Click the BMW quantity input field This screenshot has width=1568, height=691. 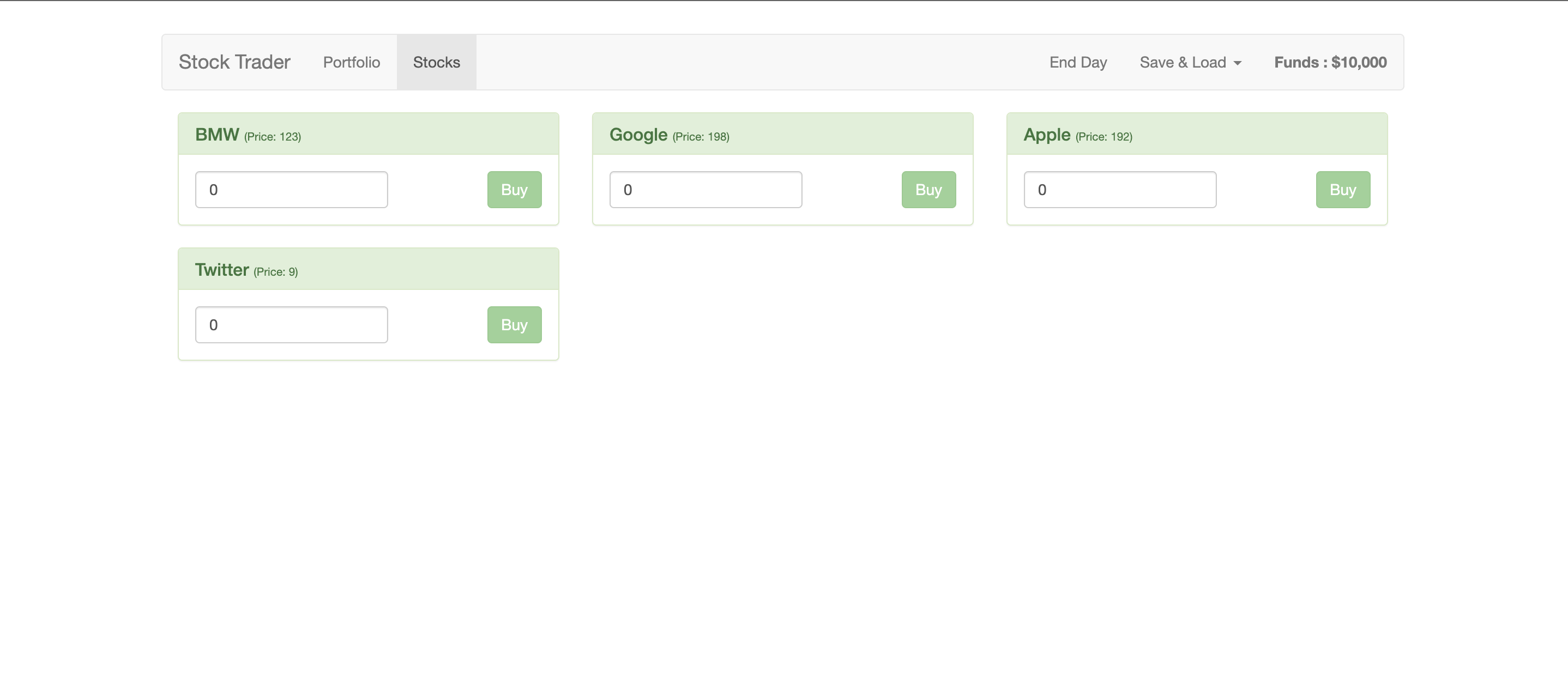[x=291, y=190]
